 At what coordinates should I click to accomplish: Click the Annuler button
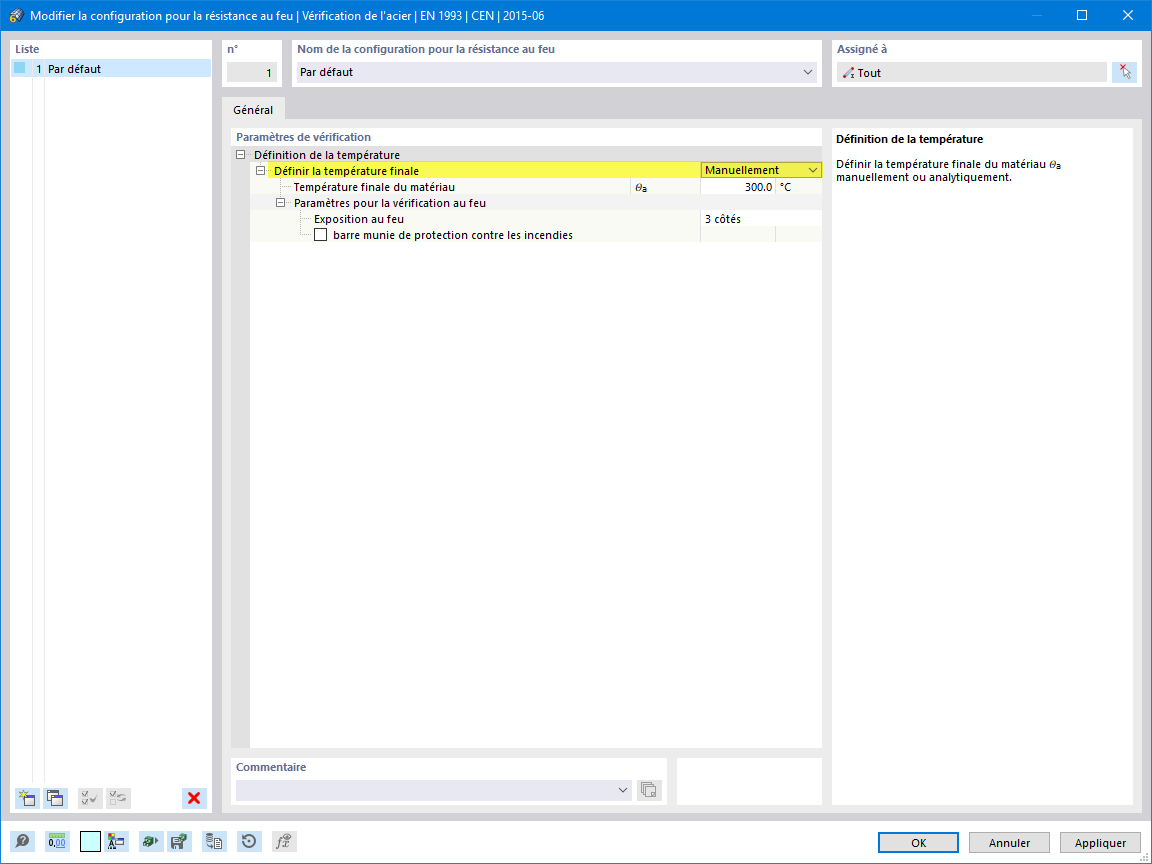[1009, 843]
